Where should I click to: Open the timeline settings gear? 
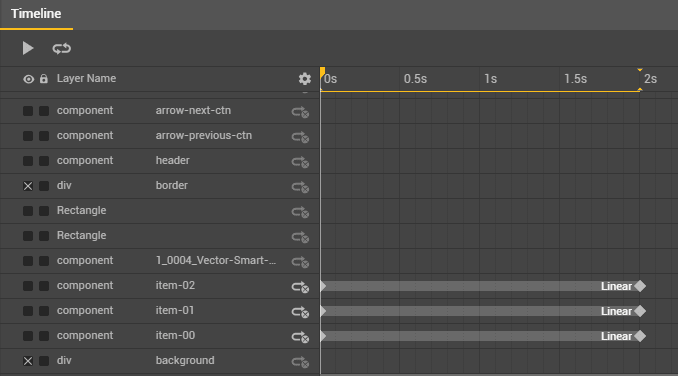(x=305, y=79)
